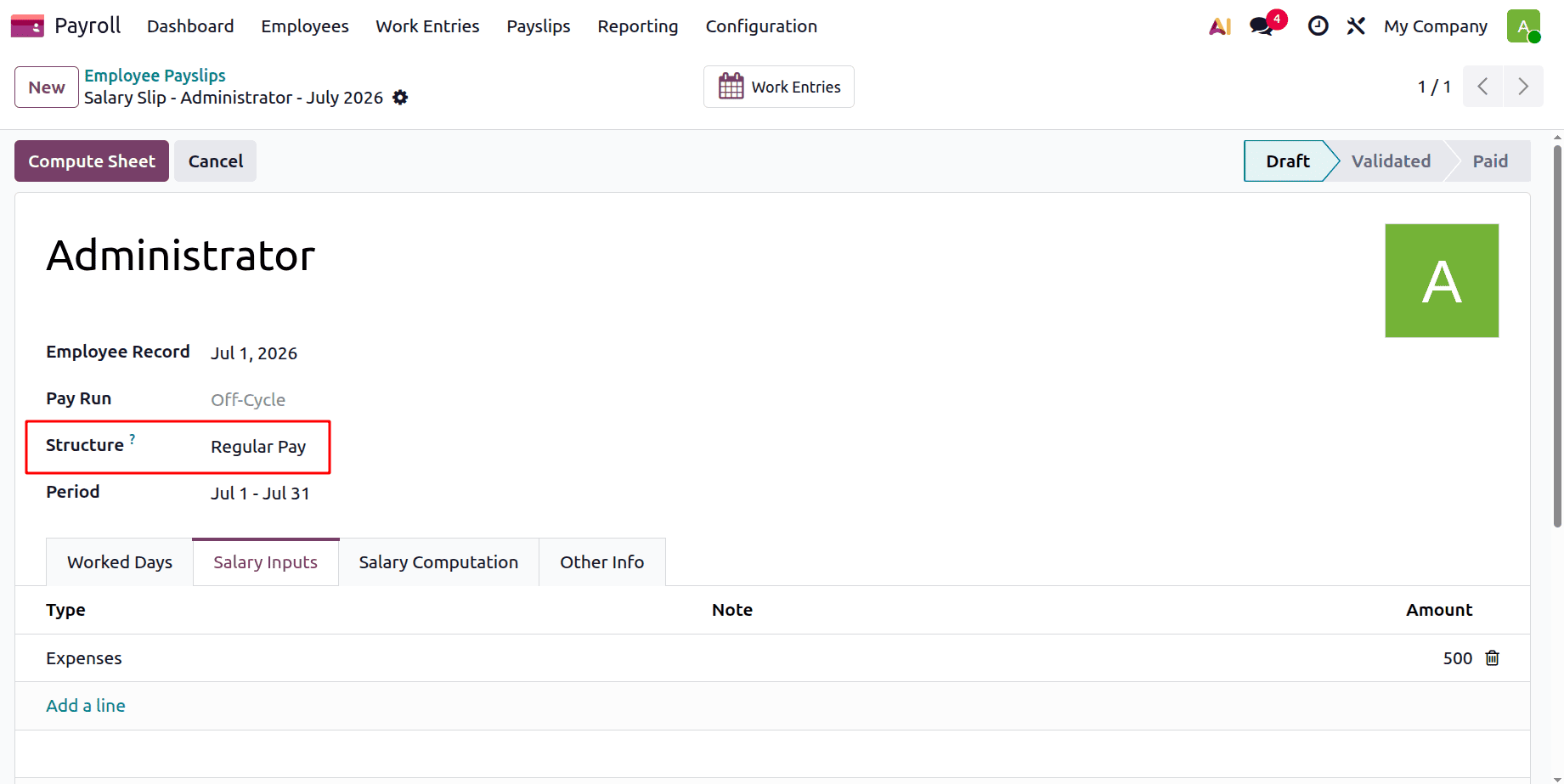Click the Compute Sheet button

click(x=92, y=161)
